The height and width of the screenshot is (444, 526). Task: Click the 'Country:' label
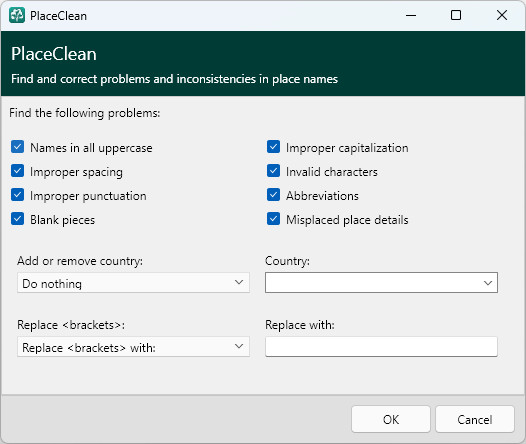(x=287, y=261)
